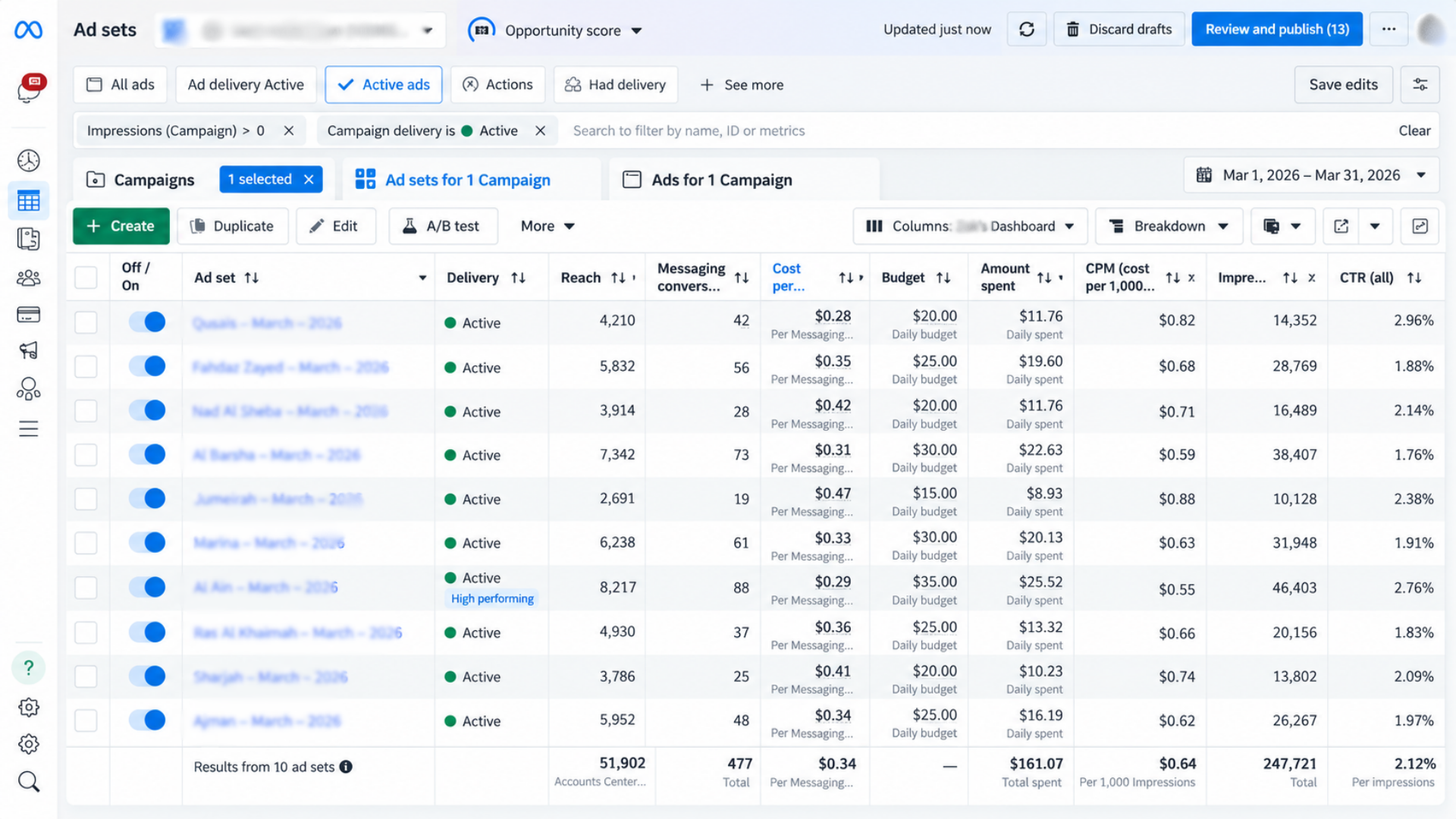Toggle off the ad set with reach 7,342

point(147,454)
